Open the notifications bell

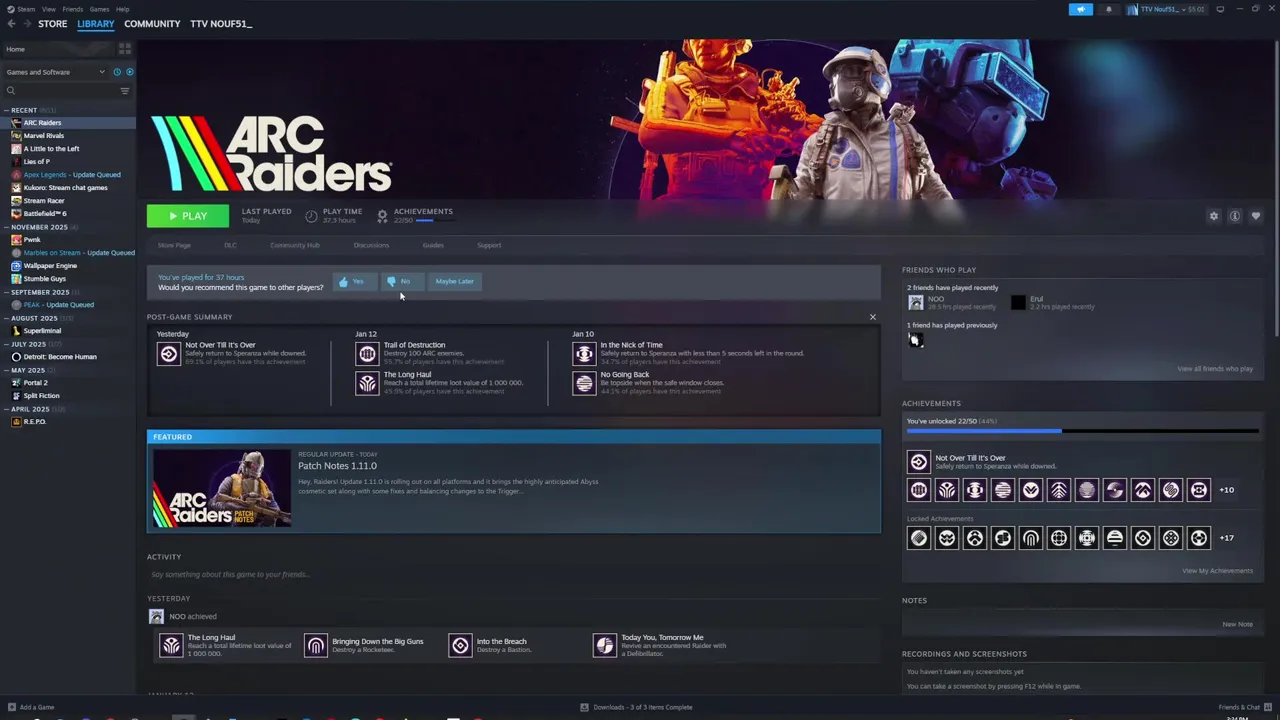[1108, 9]
